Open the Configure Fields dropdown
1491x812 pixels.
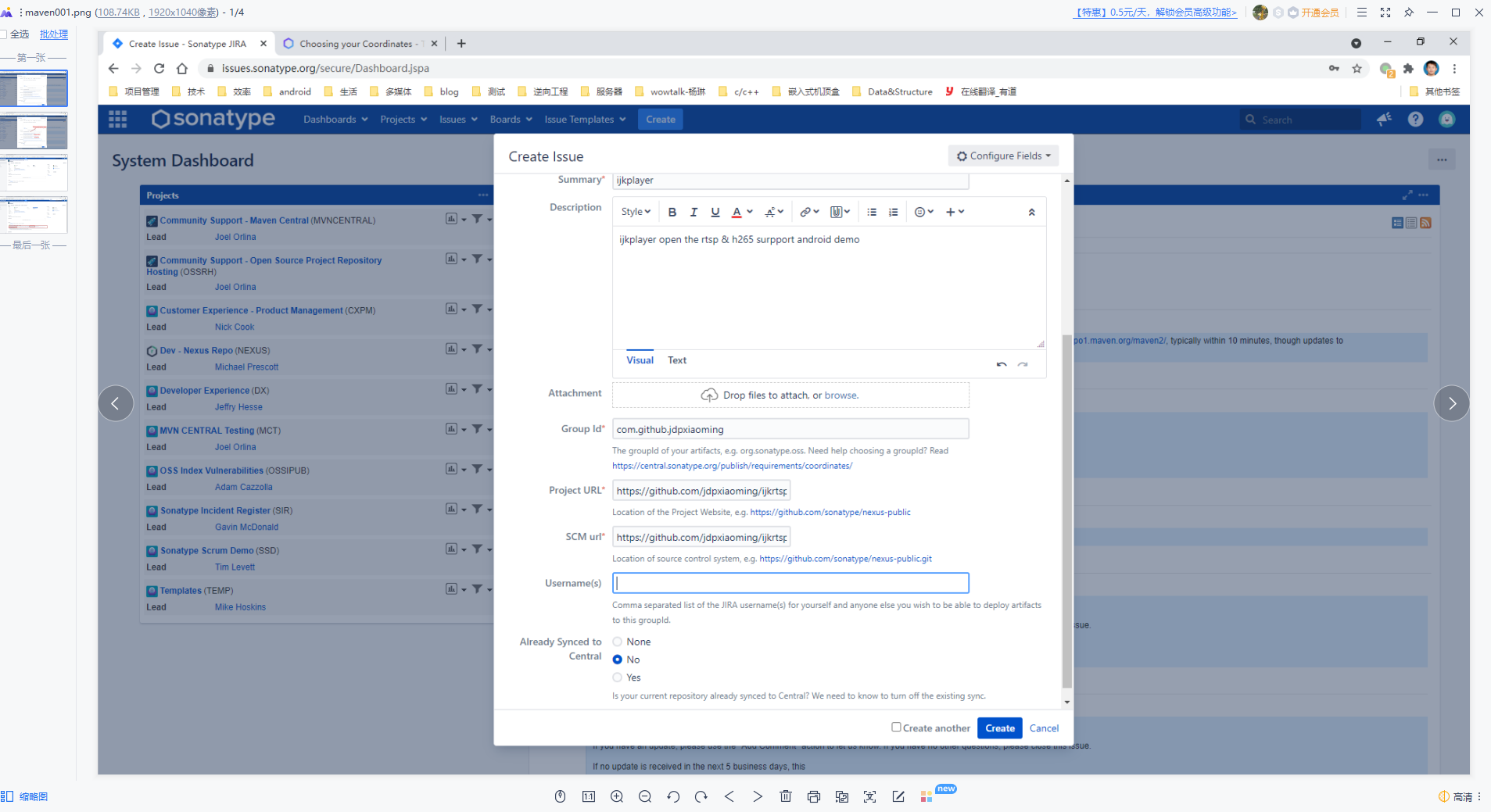[1003, 156]
